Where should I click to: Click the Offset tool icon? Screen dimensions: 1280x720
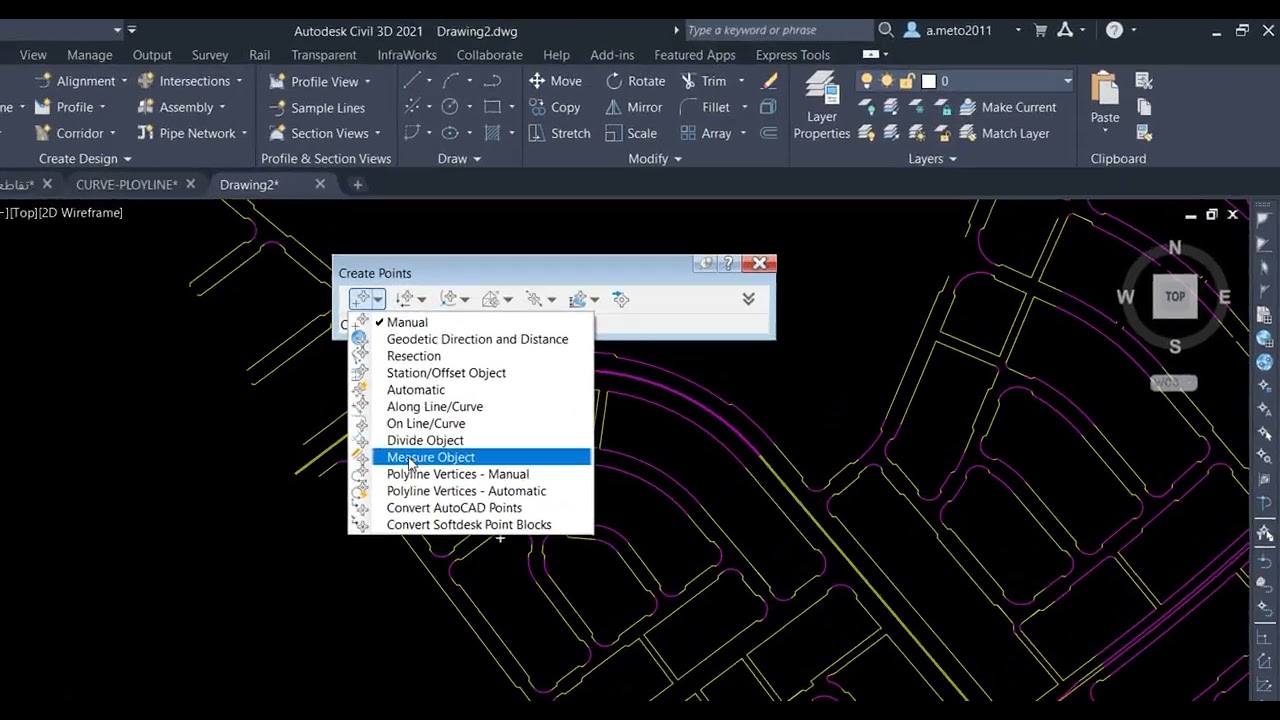[769, 133]
